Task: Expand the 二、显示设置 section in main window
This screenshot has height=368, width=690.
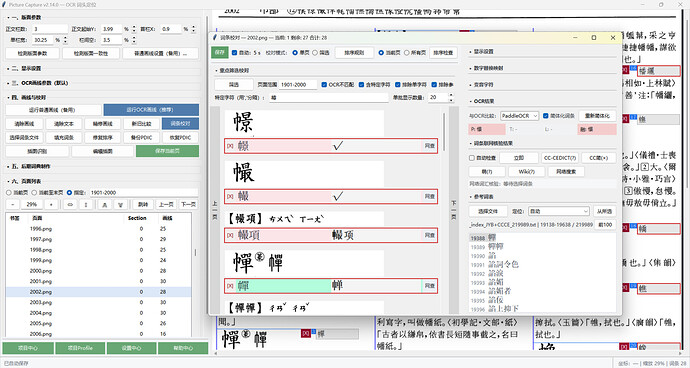Action: click(x=25, y=69)
